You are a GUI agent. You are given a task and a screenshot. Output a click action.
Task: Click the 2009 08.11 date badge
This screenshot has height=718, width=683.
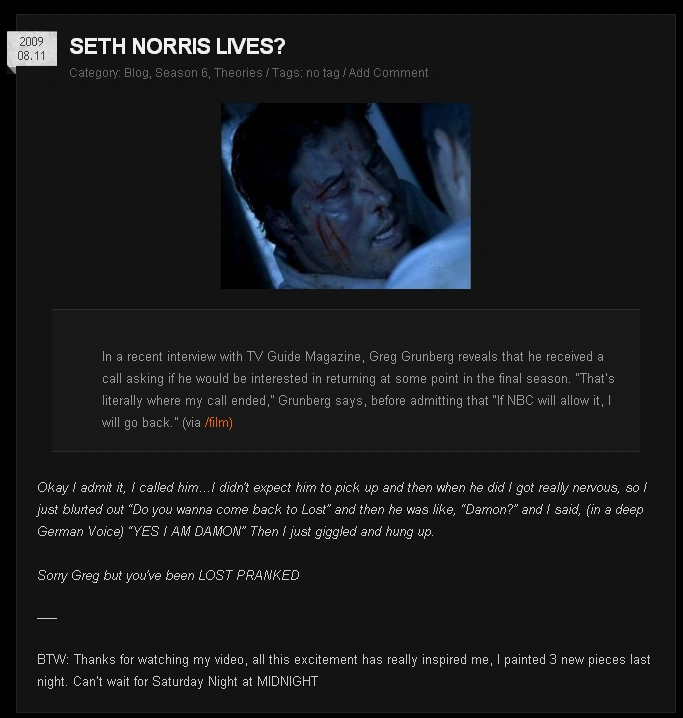click(x=32, y=49)
